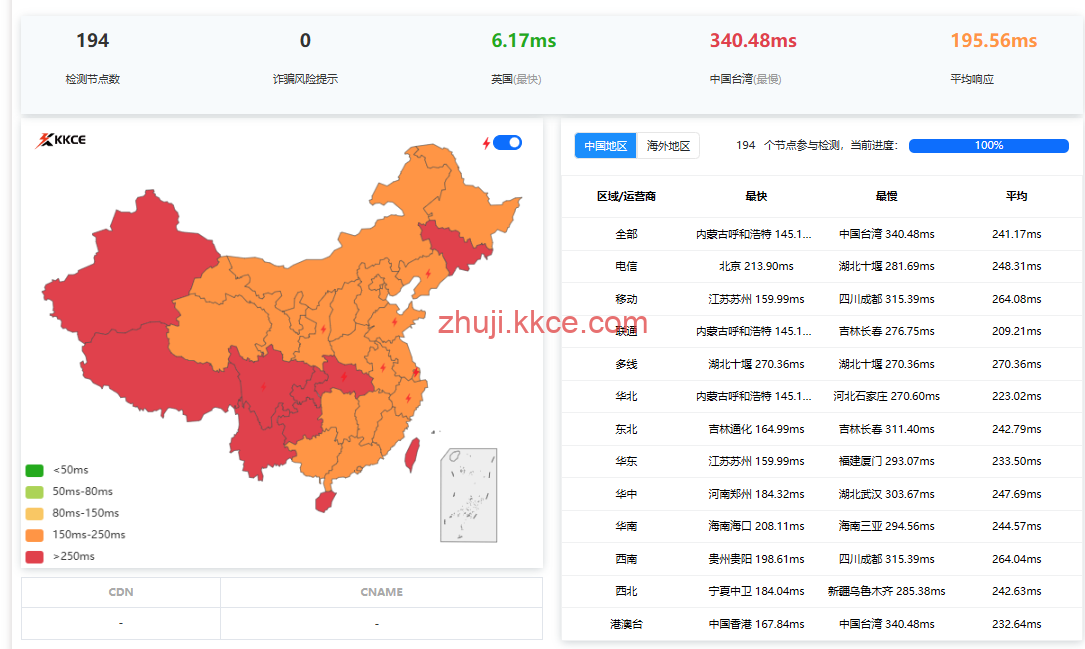Turn off the blue map switch
This screenshot has height=649, width=1085.
pos(508,143)
